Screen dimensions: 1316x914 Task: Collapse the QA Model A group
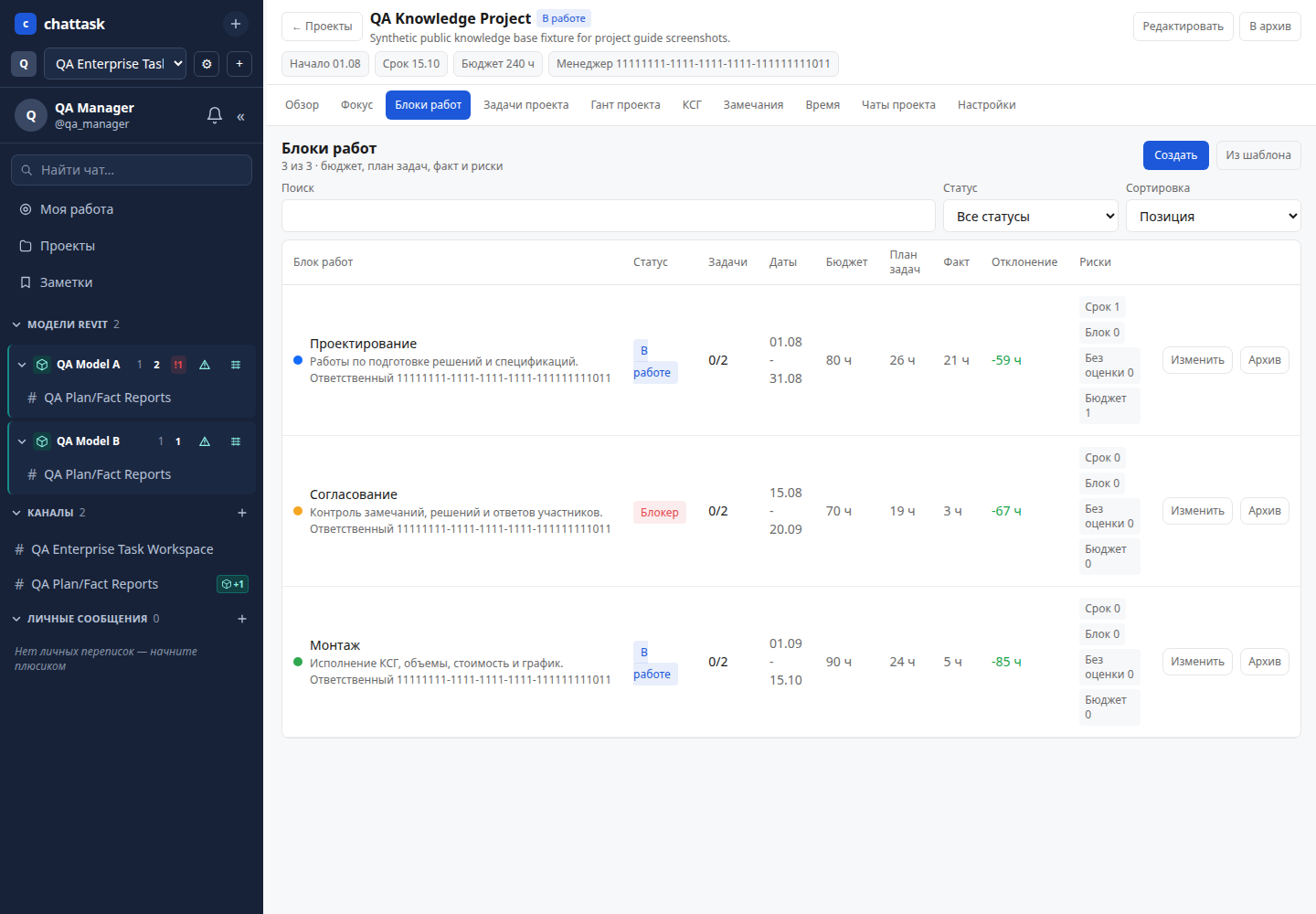[22, 365]
